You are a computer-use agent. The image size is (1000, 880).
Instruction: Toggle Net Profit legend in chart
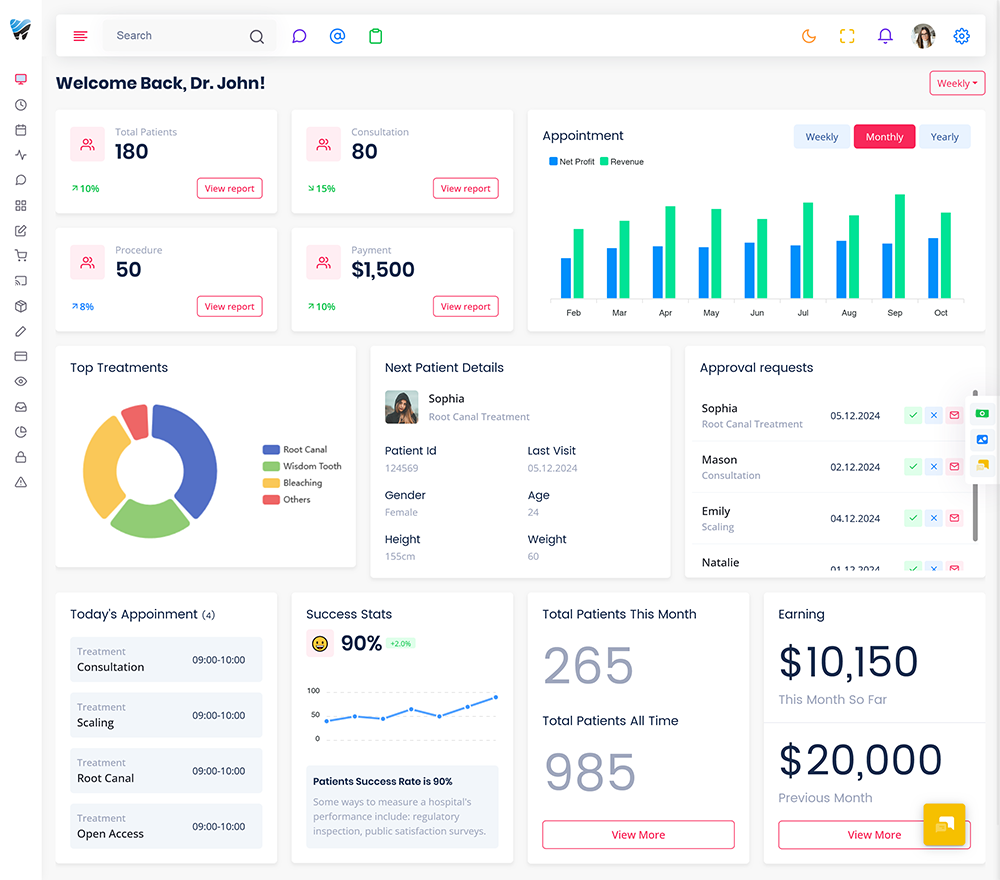pyautogui.click(x=571, y=162)
